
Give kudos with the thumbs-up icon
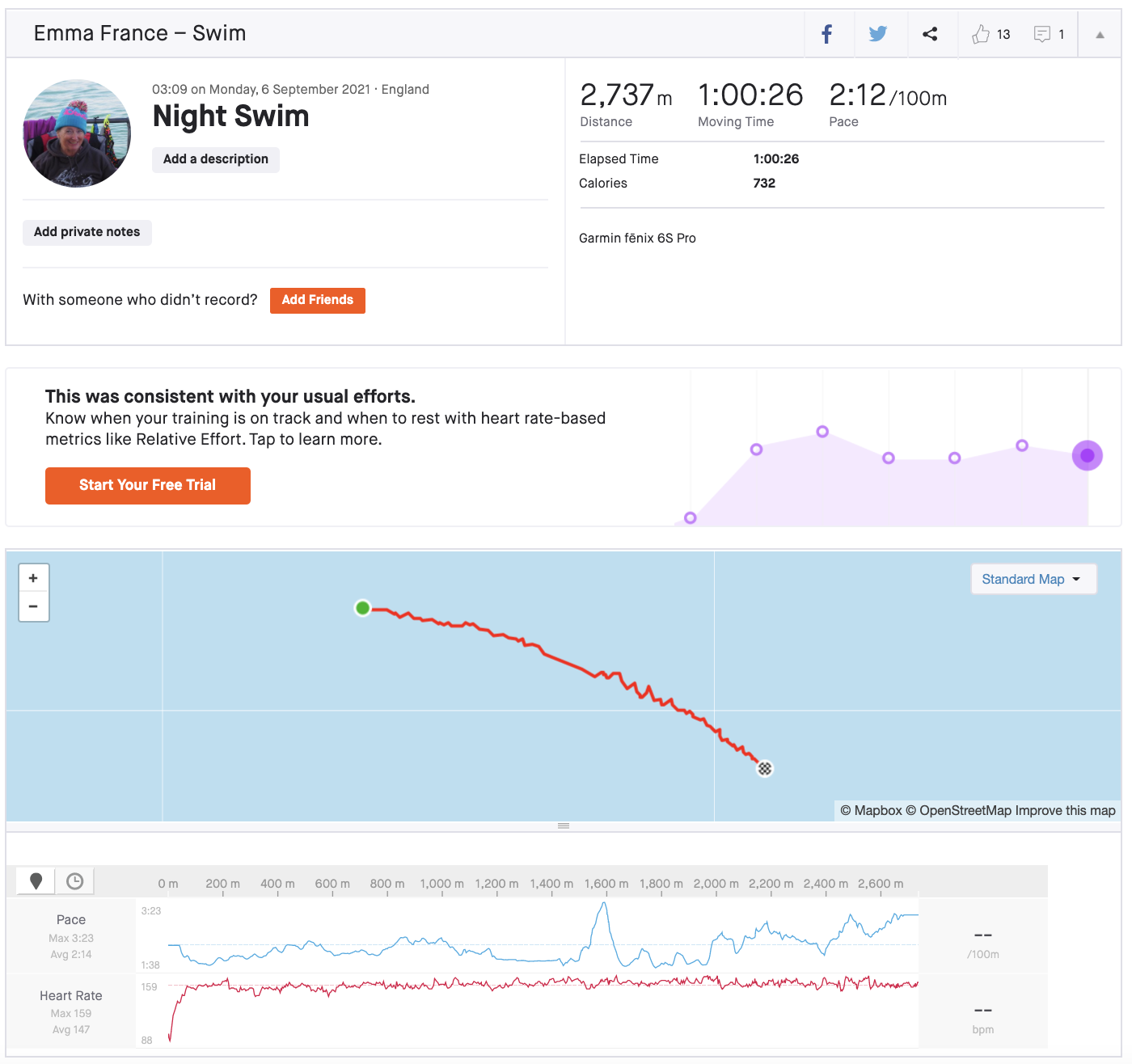982,33
